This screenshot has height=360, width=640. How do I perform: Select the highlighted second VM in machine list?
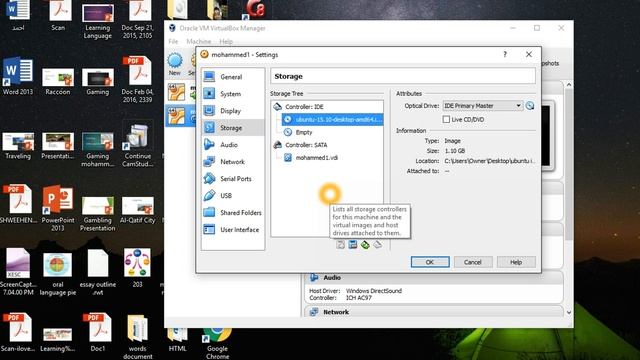(180, 116)
